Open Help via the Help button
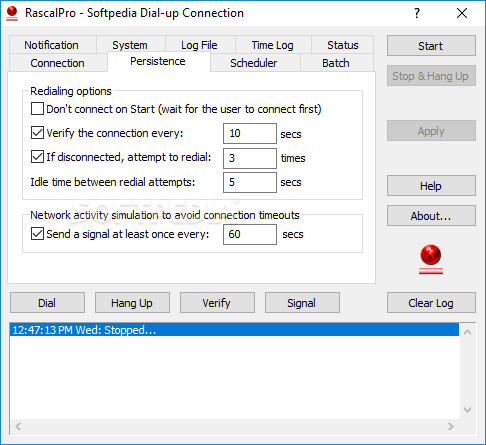Viewport: 486px width, 445px height. click(x=431, y=186)
